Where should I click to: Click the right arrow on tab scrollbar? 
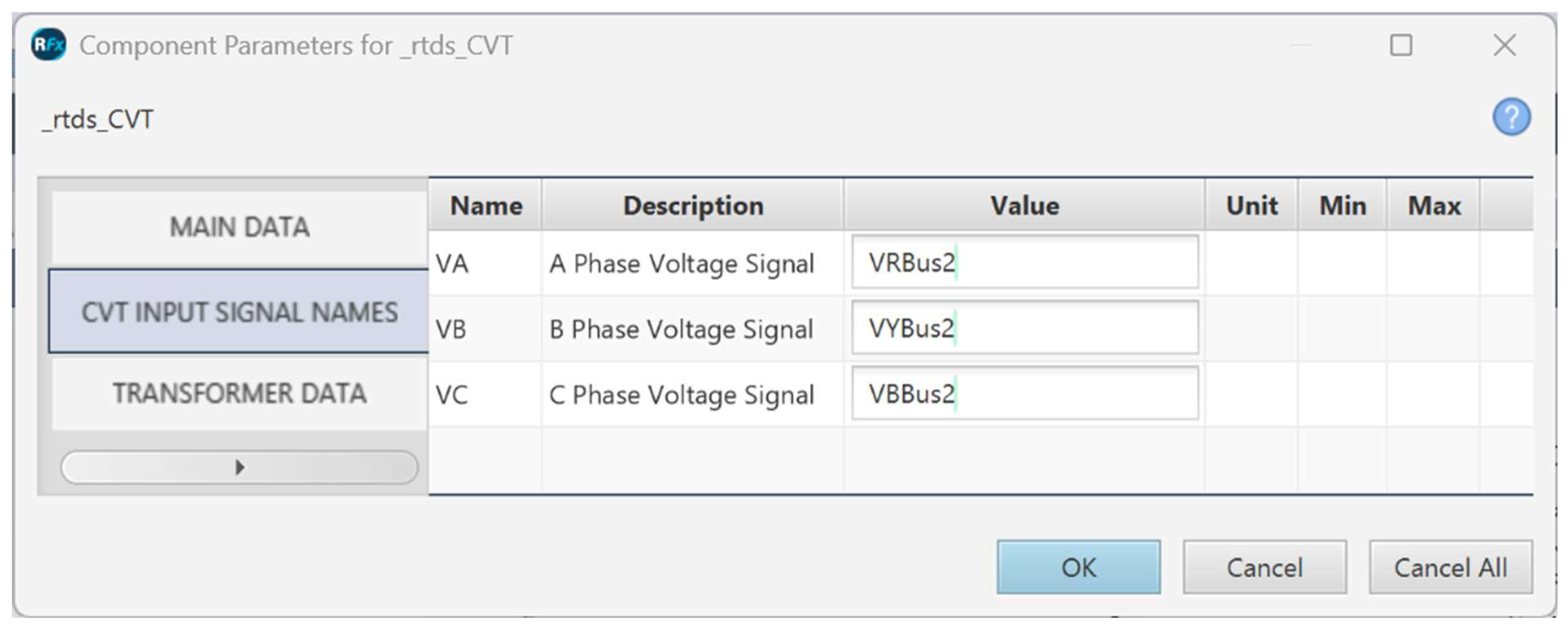pos(240,467)
